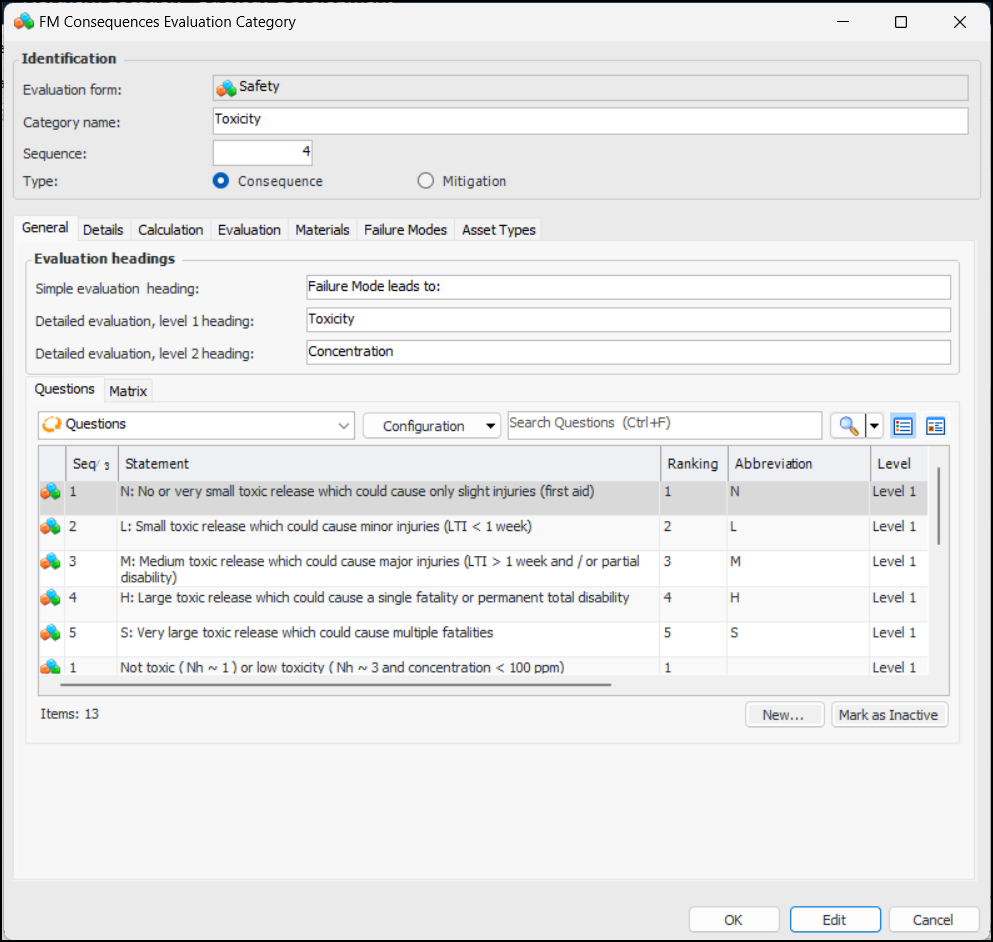Switch to detail card view icon
Viewport: 993px width, 942px height.
point(935,426)
